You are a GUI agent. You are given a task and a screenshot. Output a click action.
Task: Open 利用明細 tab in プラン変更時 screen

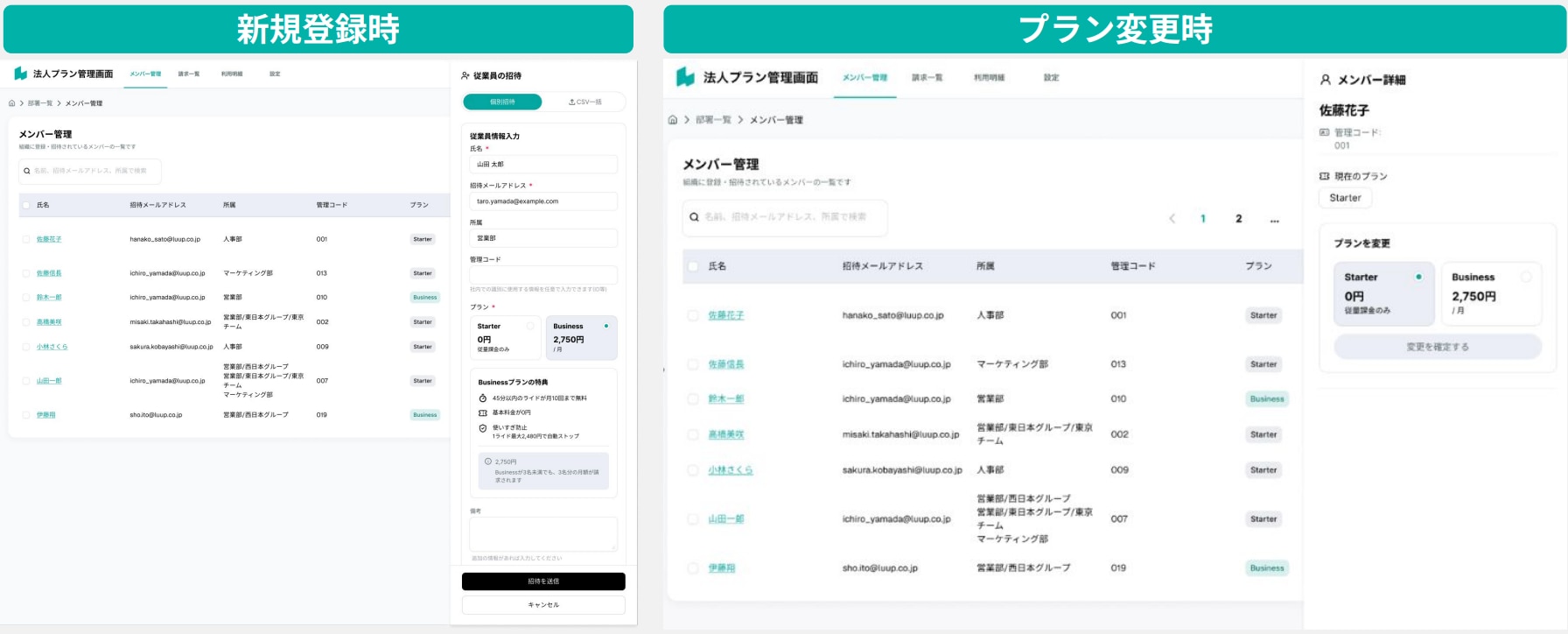[x=990, y=78]
